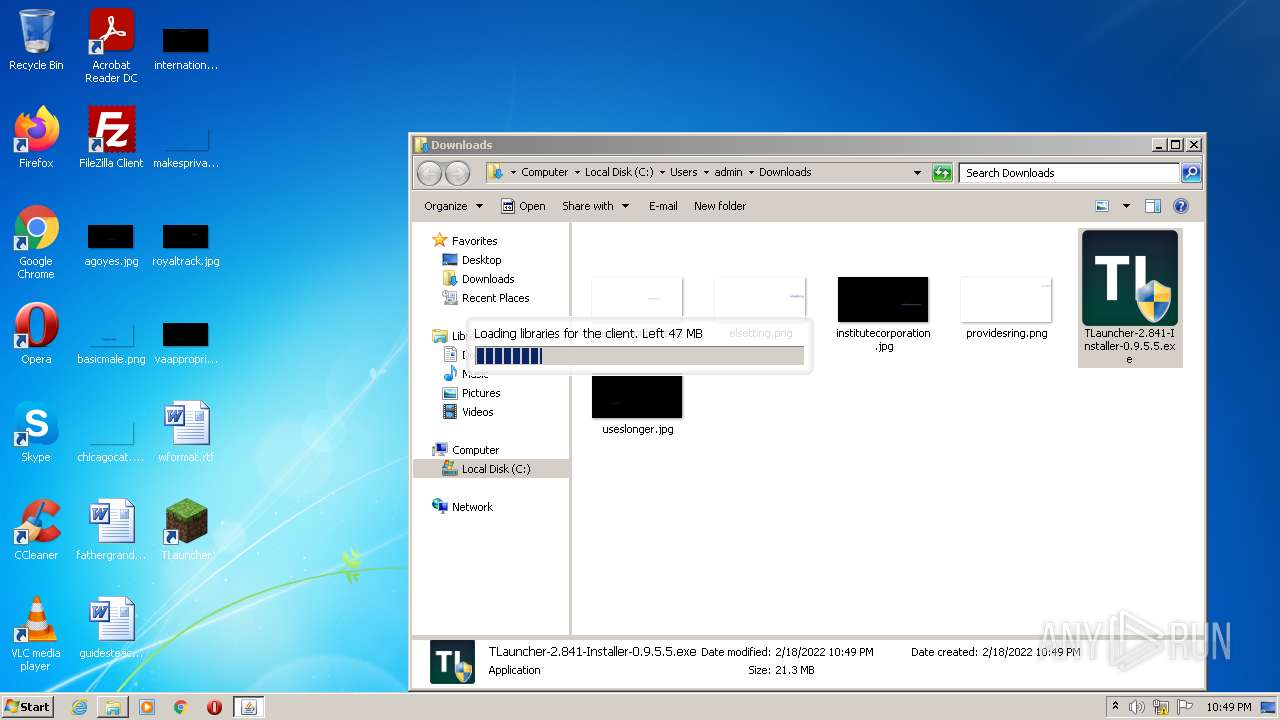Image resolution: width=1280 pixels, height=720 pixels.
Task: Expand address bar history dropdown
Action: coord(917,173)
